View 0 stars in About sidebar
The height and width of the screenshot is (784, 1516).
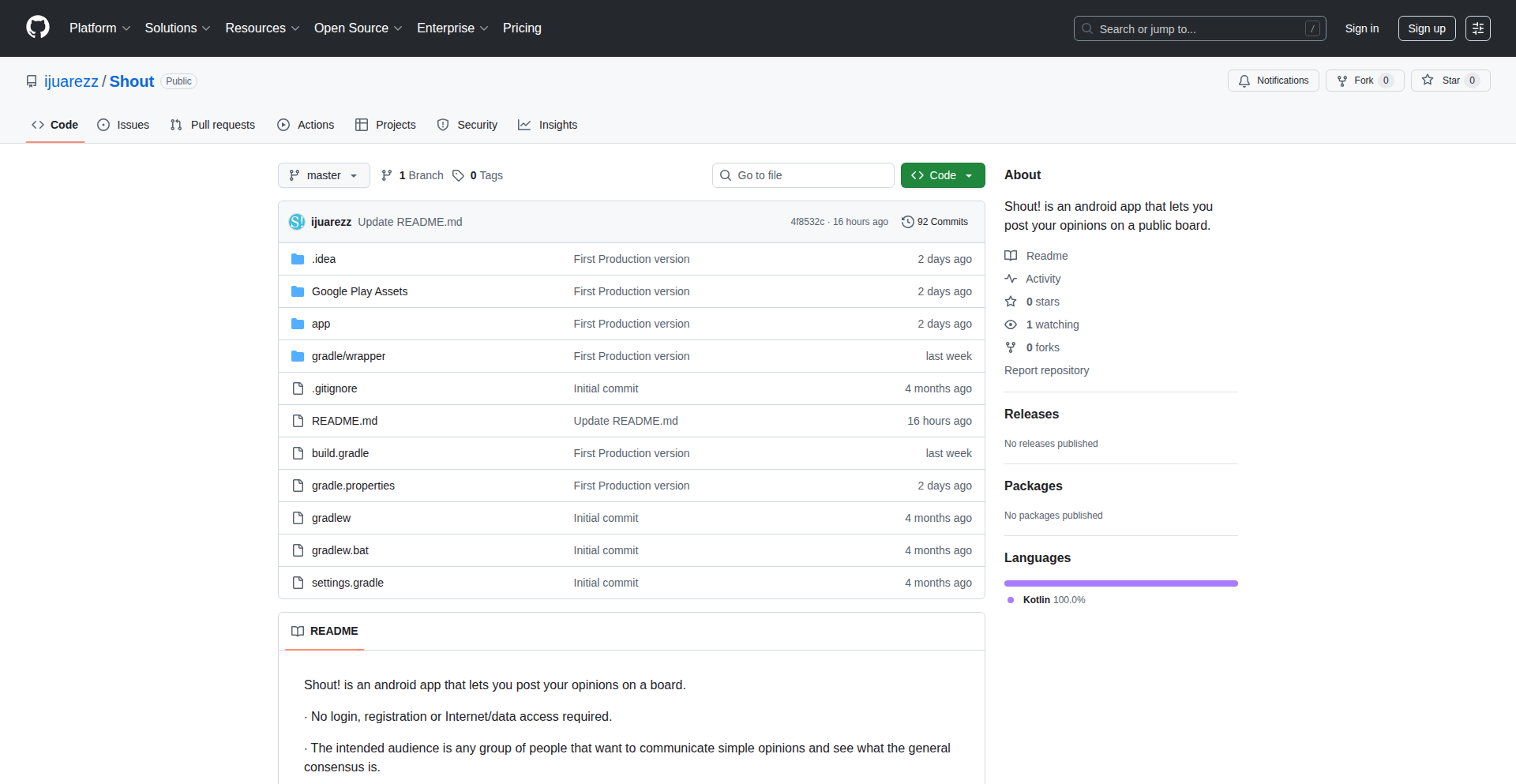[1032, 302]
